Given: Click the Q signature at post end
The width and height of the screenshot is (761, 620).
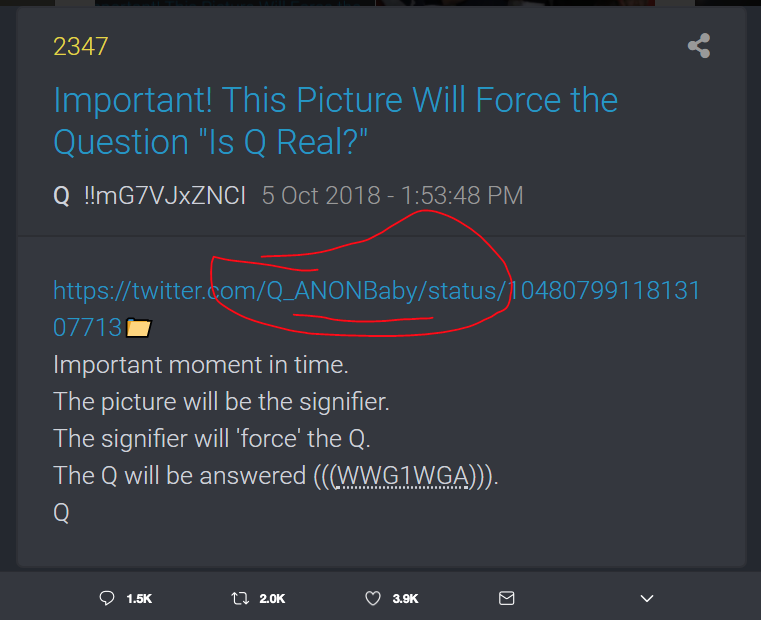Looking at the screenshot, I should tap(61, 513).
